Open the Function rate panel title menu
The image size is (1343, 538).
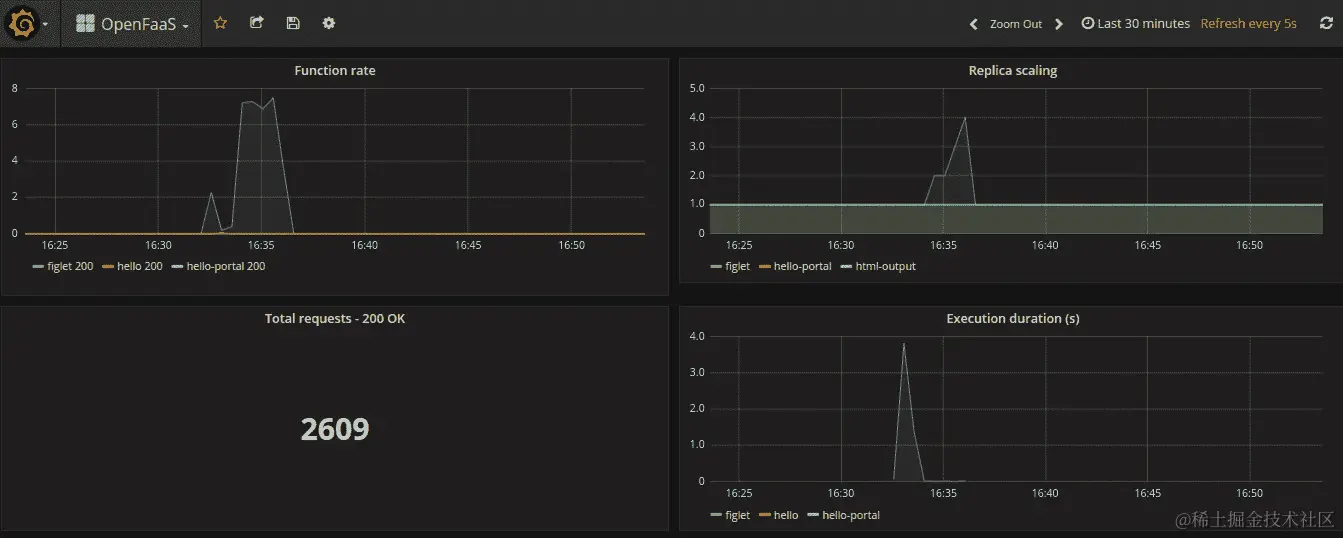(335, 71)
